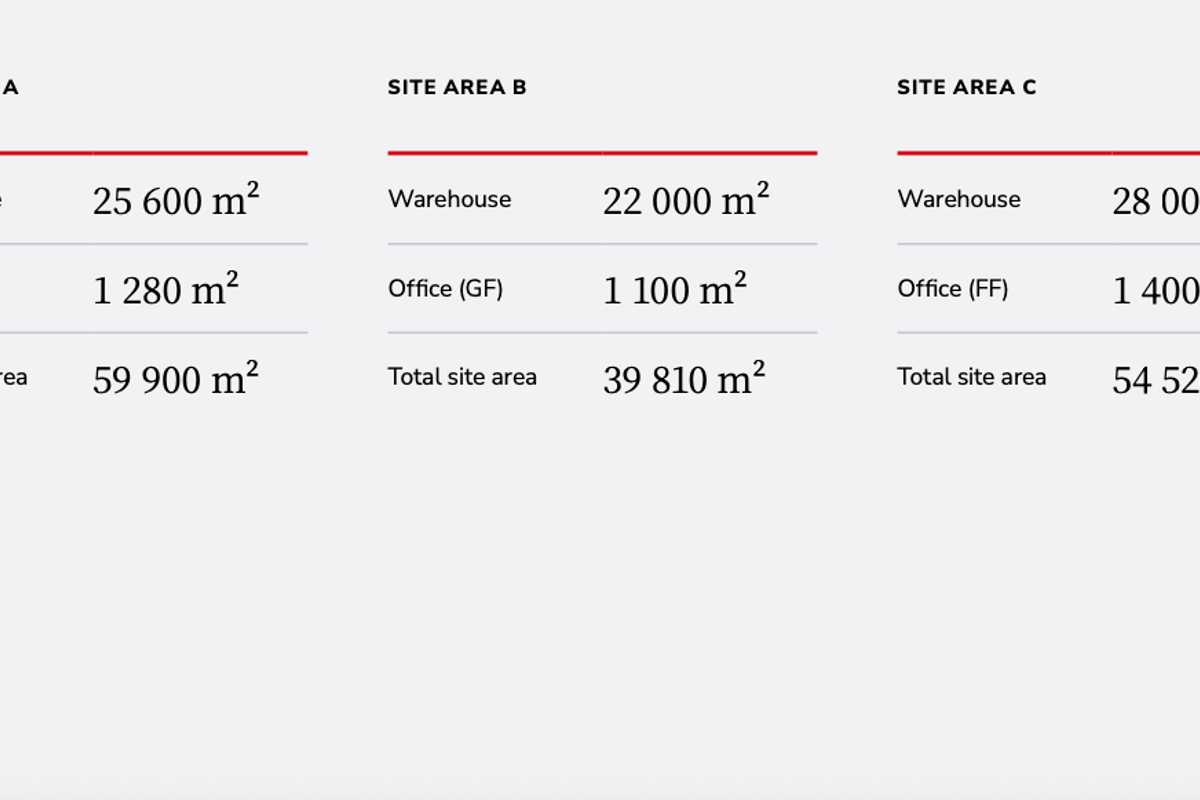Select the Warehouse label under Site Area C
Viewport: 1200px width, 800px height.
[959, 199]
